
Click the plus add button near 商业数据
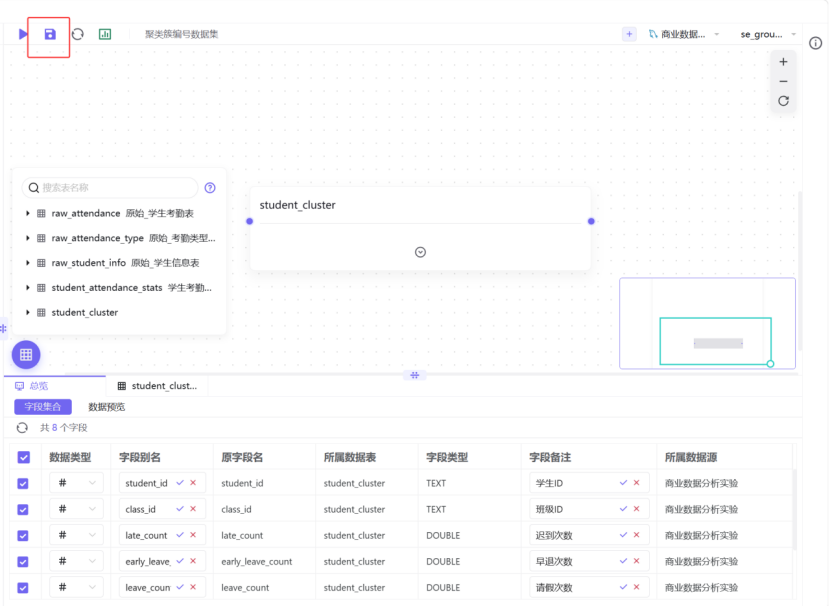coord(629,34)
